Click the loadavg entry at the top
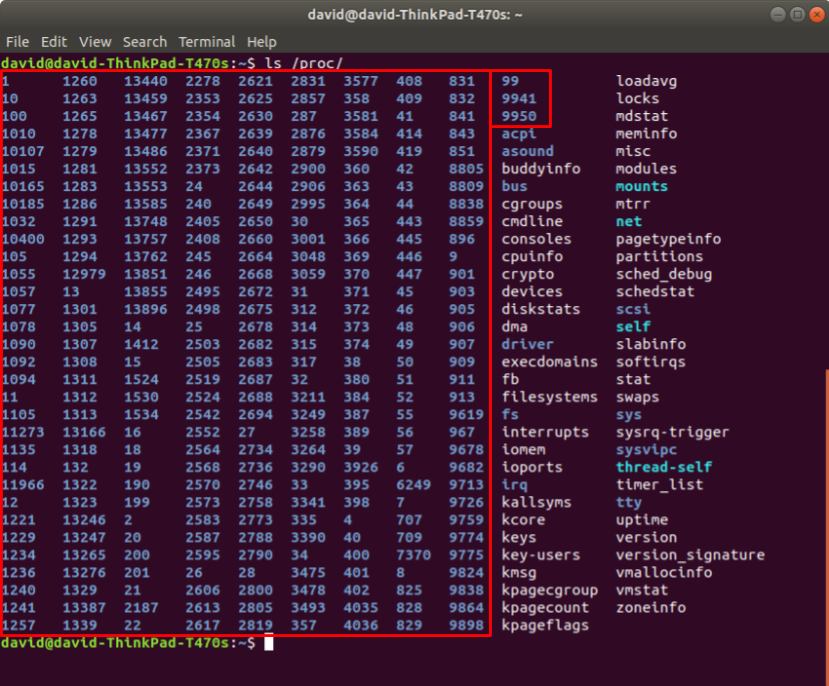Screen dimensions: 829x686 click(646, 81)
